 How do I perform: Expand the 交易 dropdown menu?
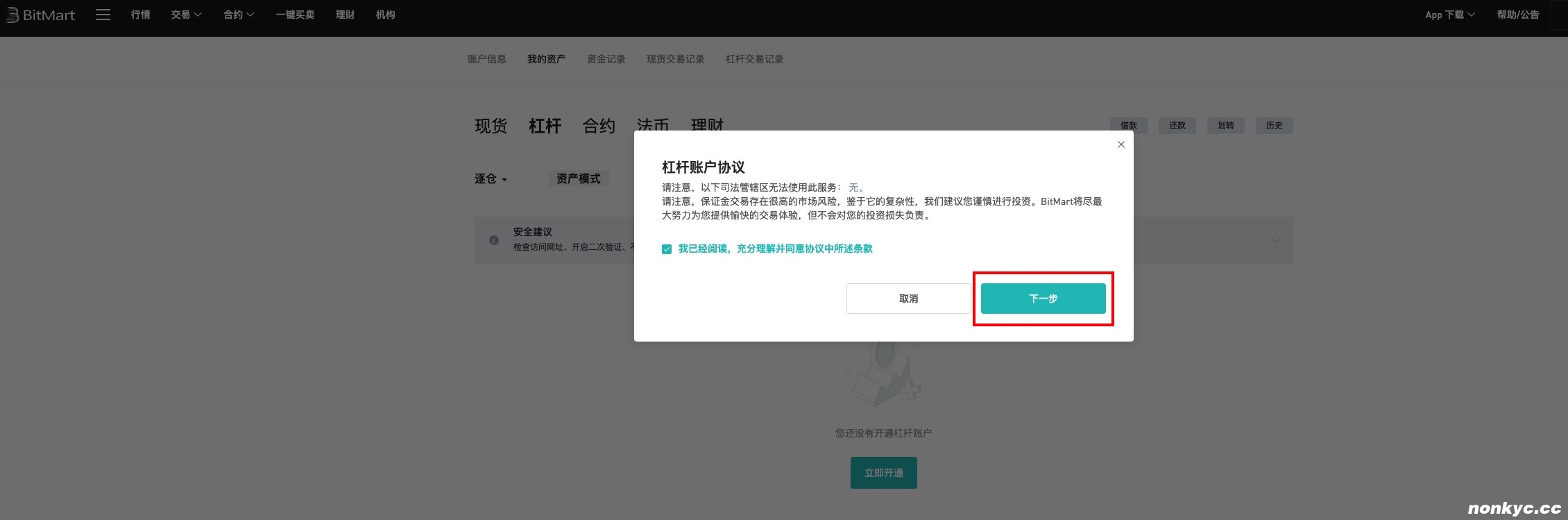tap(186, 15)
